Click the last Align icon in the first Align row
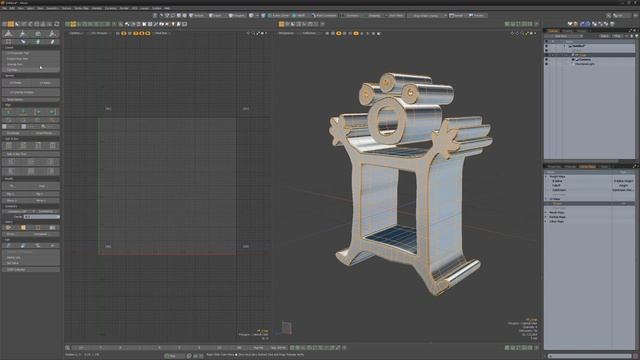Viewport: 640px width, 360px height. coord(52,112)
